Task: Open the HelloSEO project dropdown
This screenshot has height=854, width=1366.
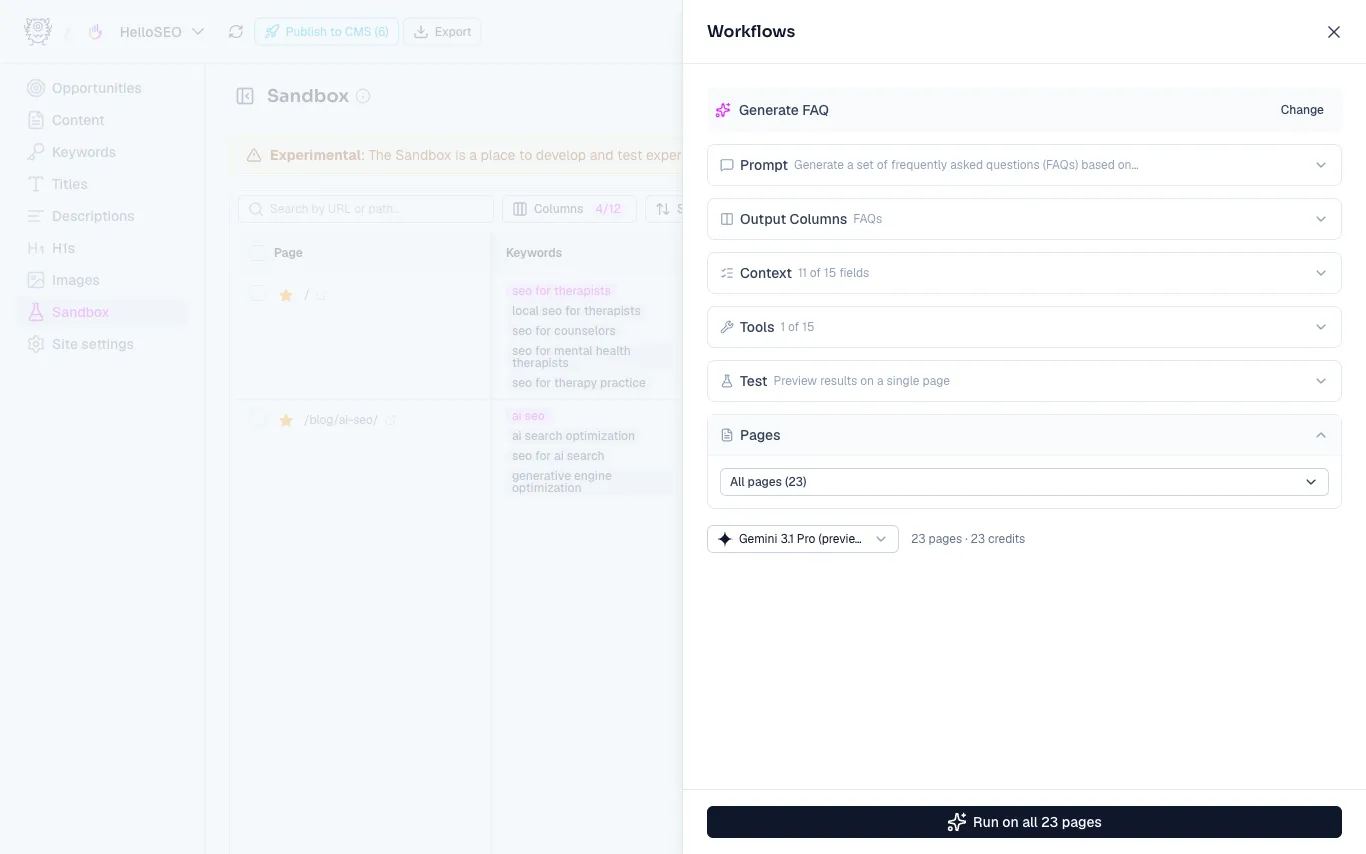Action: [x=162, y=32]
